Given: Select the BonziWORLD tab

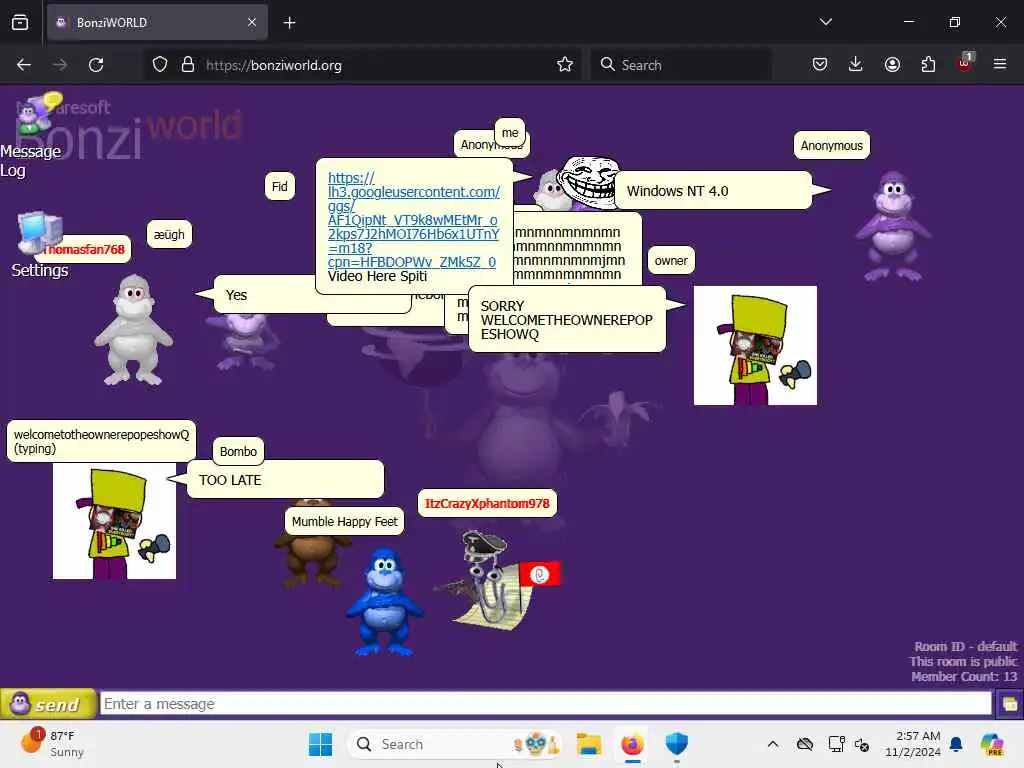Looking at the screenshot, I should pos(157,23).
